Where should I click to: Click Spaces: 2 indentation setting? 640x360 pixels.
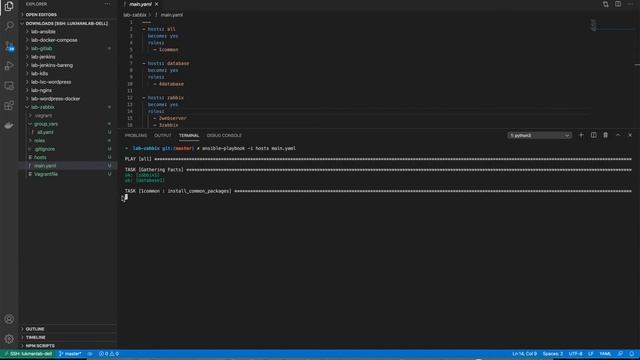pyautogui.click(x=553, y=354)
